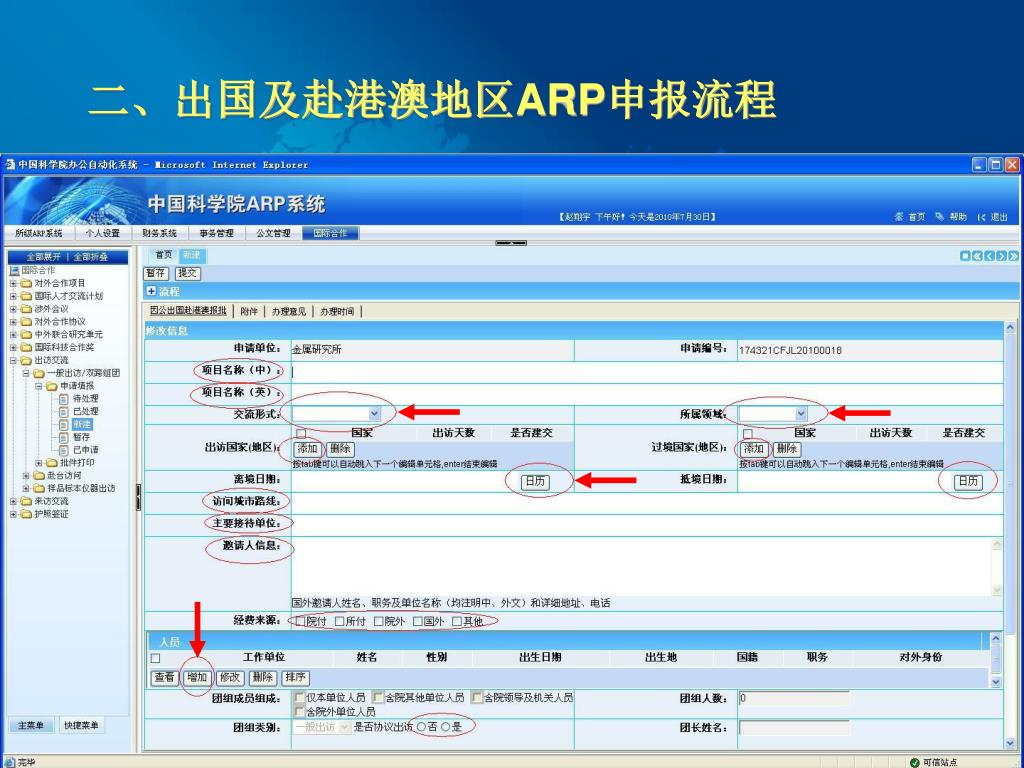Click 增加 button in 人员 section
This screenshot has height=768, width=1024.
click(x=197, y=678)
